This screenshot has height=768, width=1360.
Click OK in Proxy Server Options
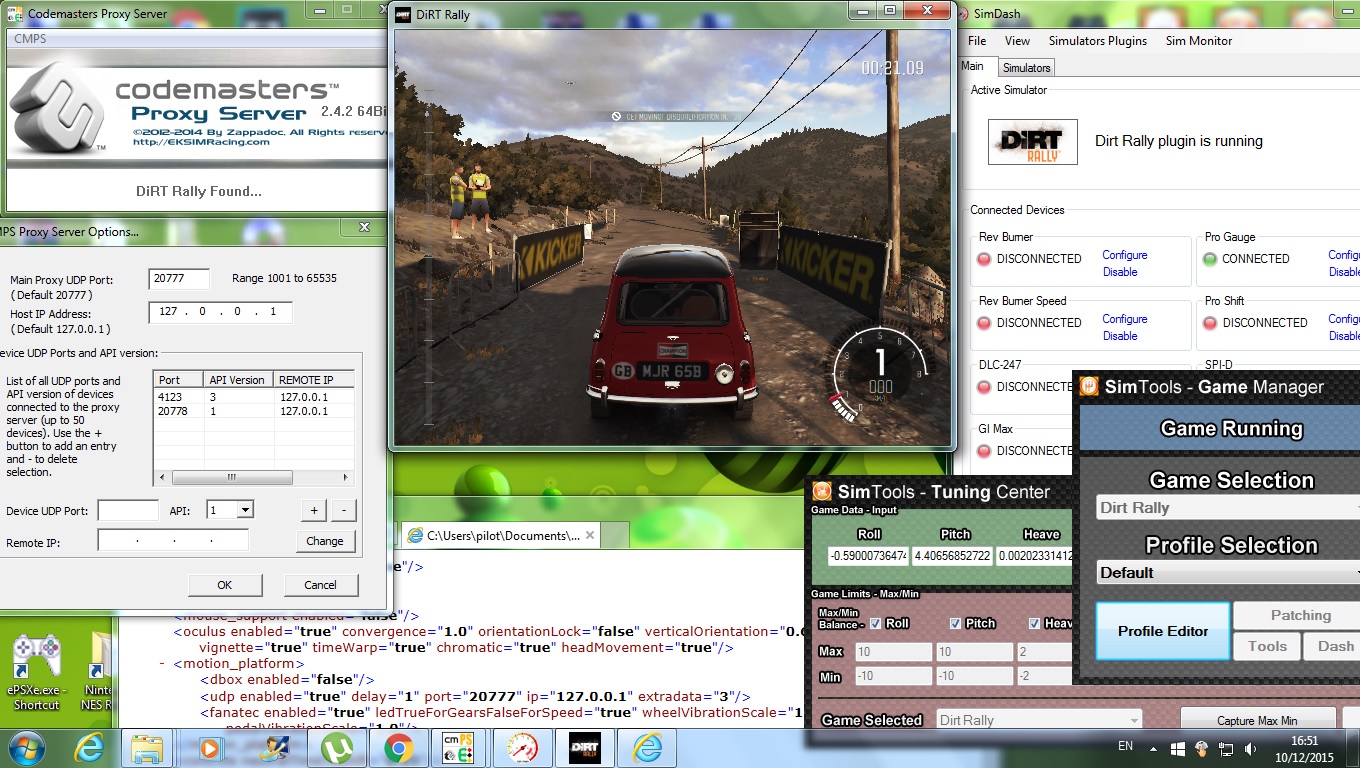tap(225, 585)
